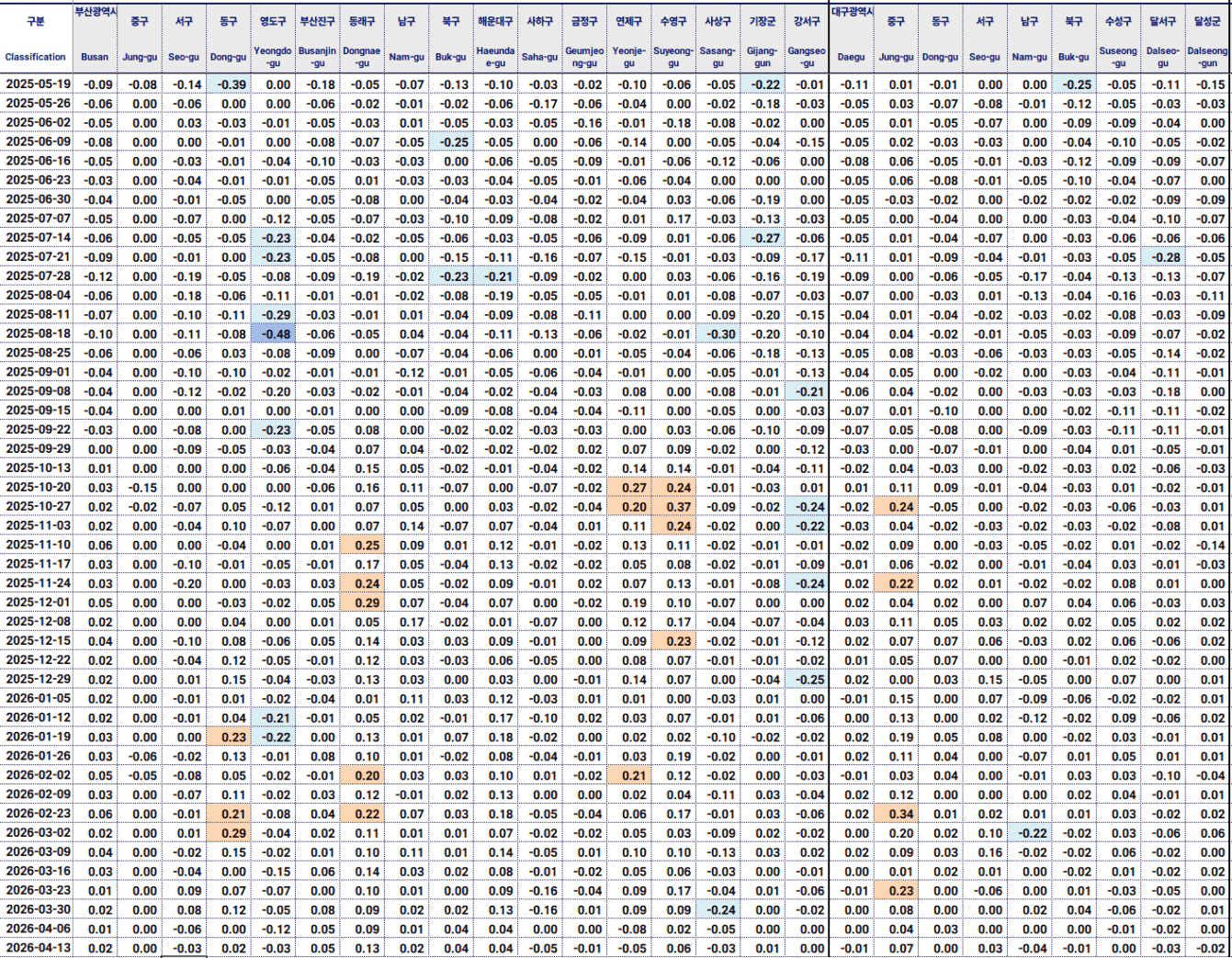Click the Classification header cell
The height and width of the screenshot is (958, 1232).
pos(36,57)
